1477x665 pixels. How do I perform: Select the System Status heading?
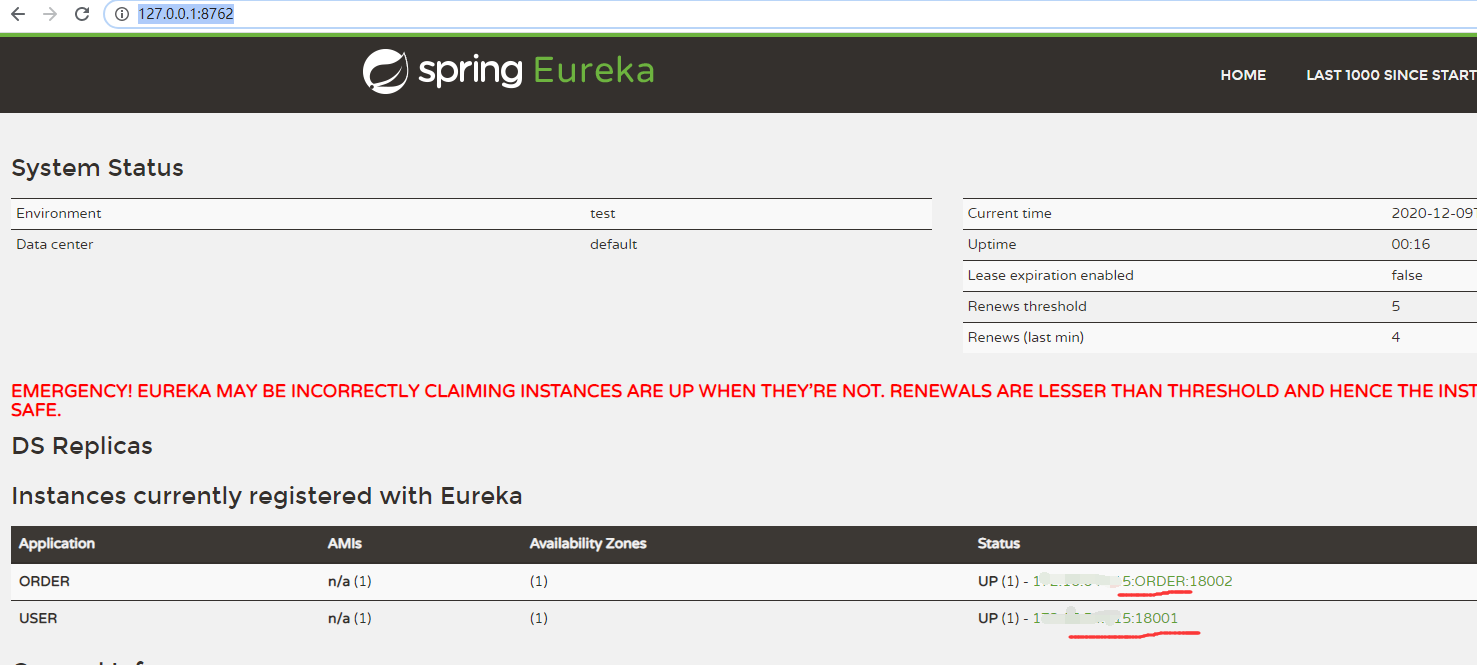click(x=97, y=167)
